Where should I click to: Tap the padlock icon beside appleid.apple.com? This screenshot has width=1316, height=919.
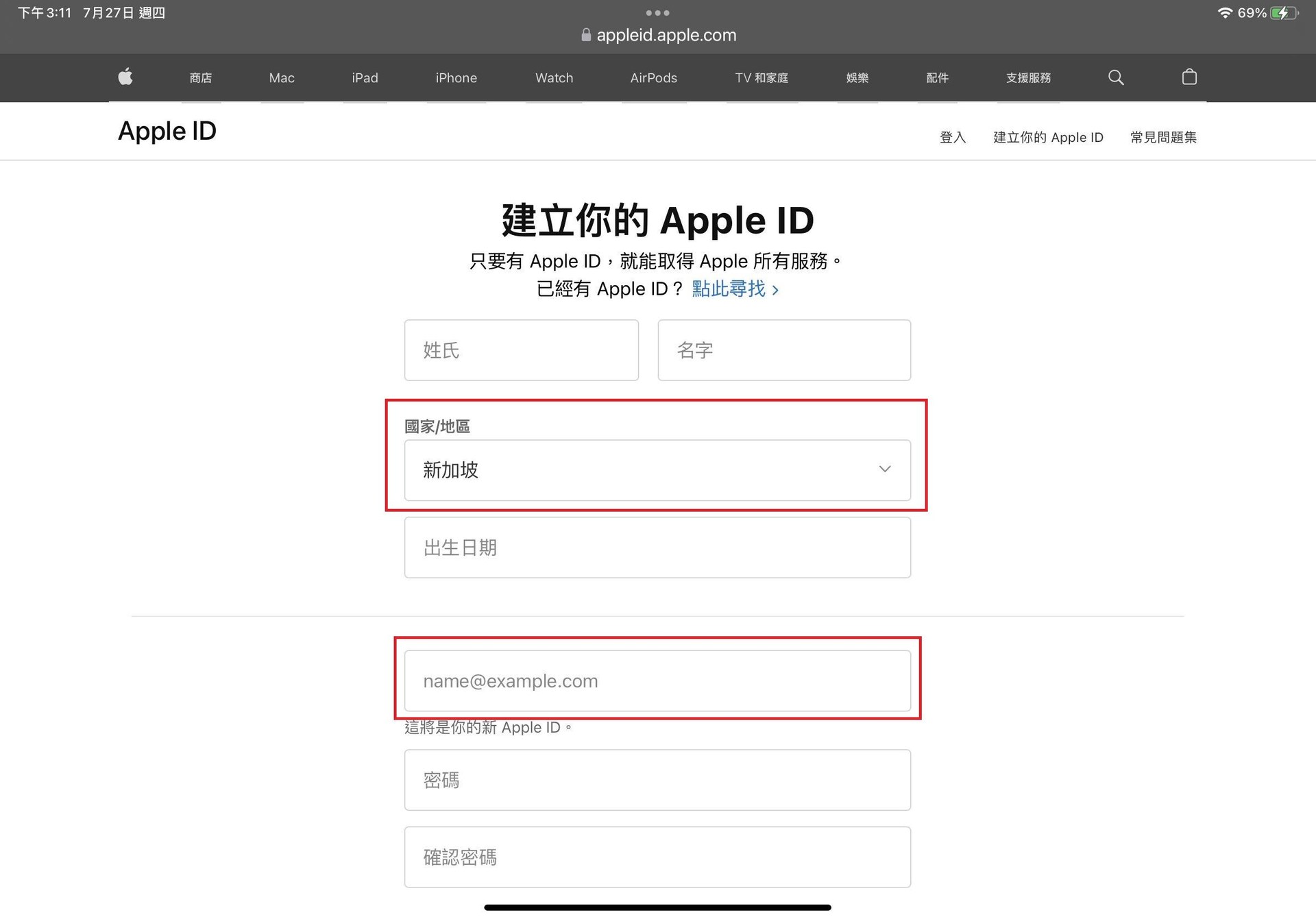pyautogui.click(x=586, y=35)
